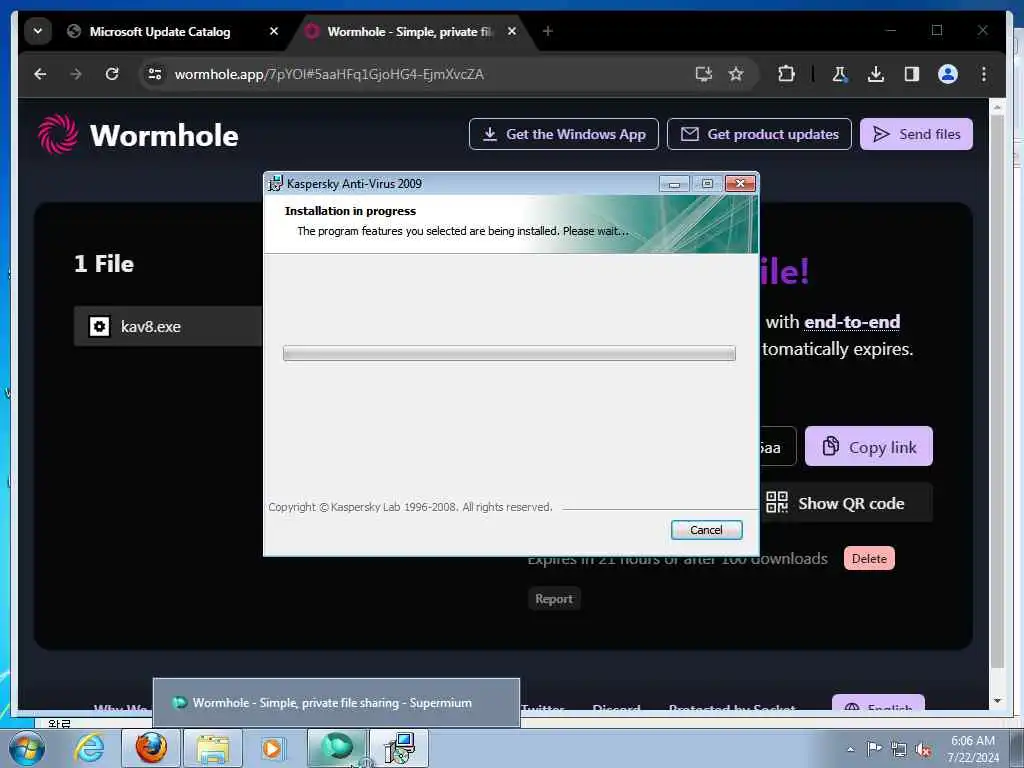Click the browser back arrow

(40, 74)
